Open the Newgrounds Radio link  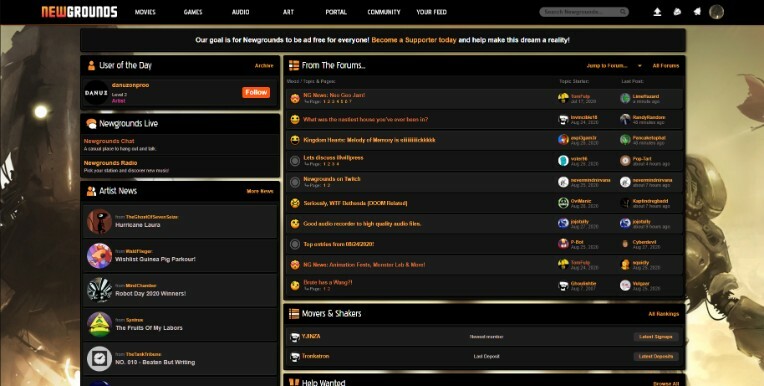(x=111, y=163)
